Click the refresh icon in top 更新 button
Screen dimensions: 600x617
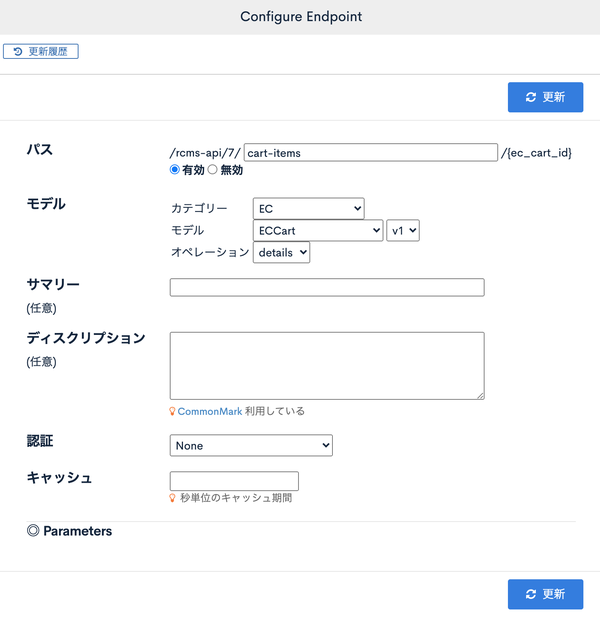coord(531,97)
